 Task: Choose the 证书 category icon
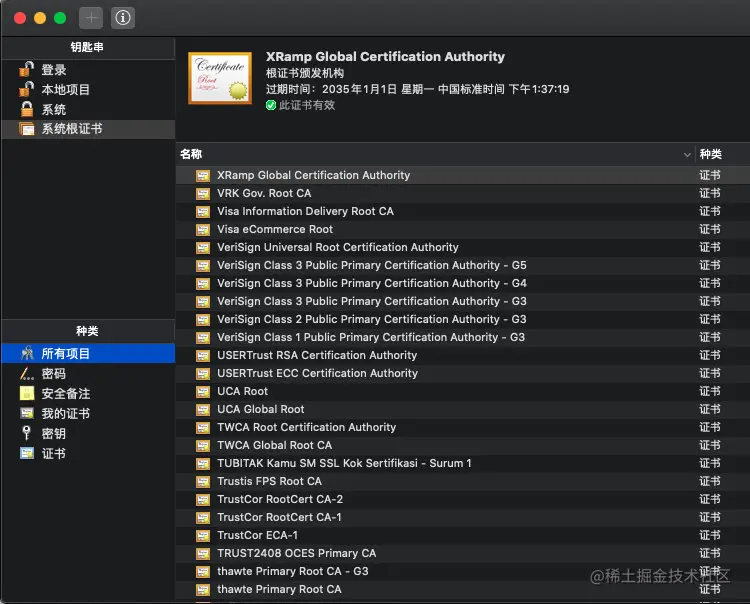coord(27,453)
